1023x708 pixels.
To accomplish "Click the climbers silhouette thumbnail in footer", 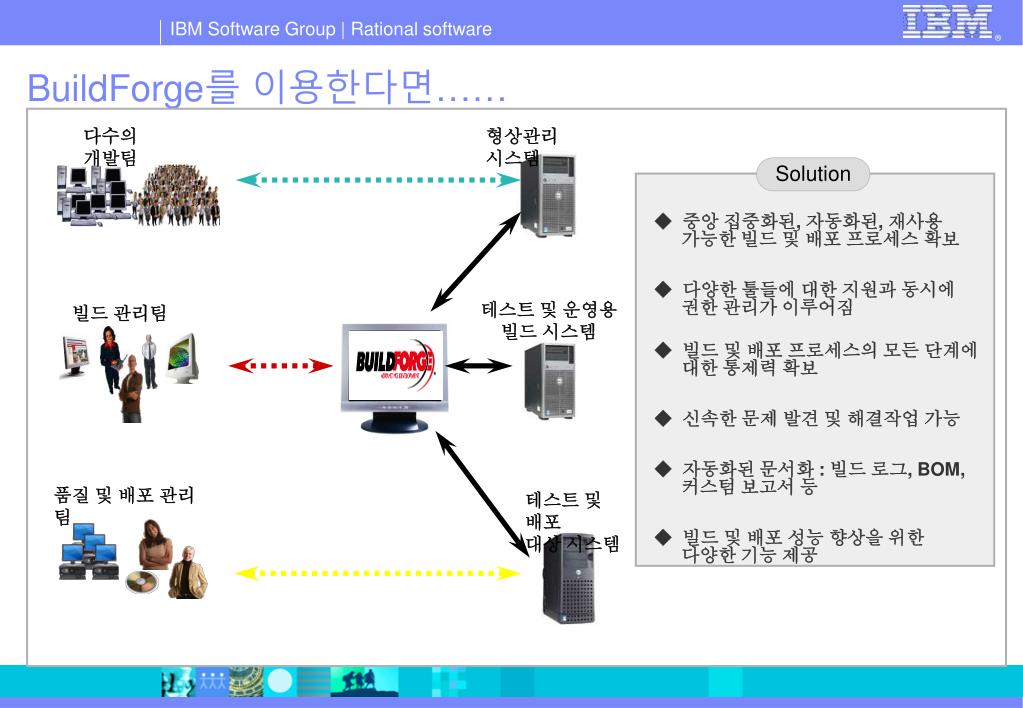I will coord(364,682).
